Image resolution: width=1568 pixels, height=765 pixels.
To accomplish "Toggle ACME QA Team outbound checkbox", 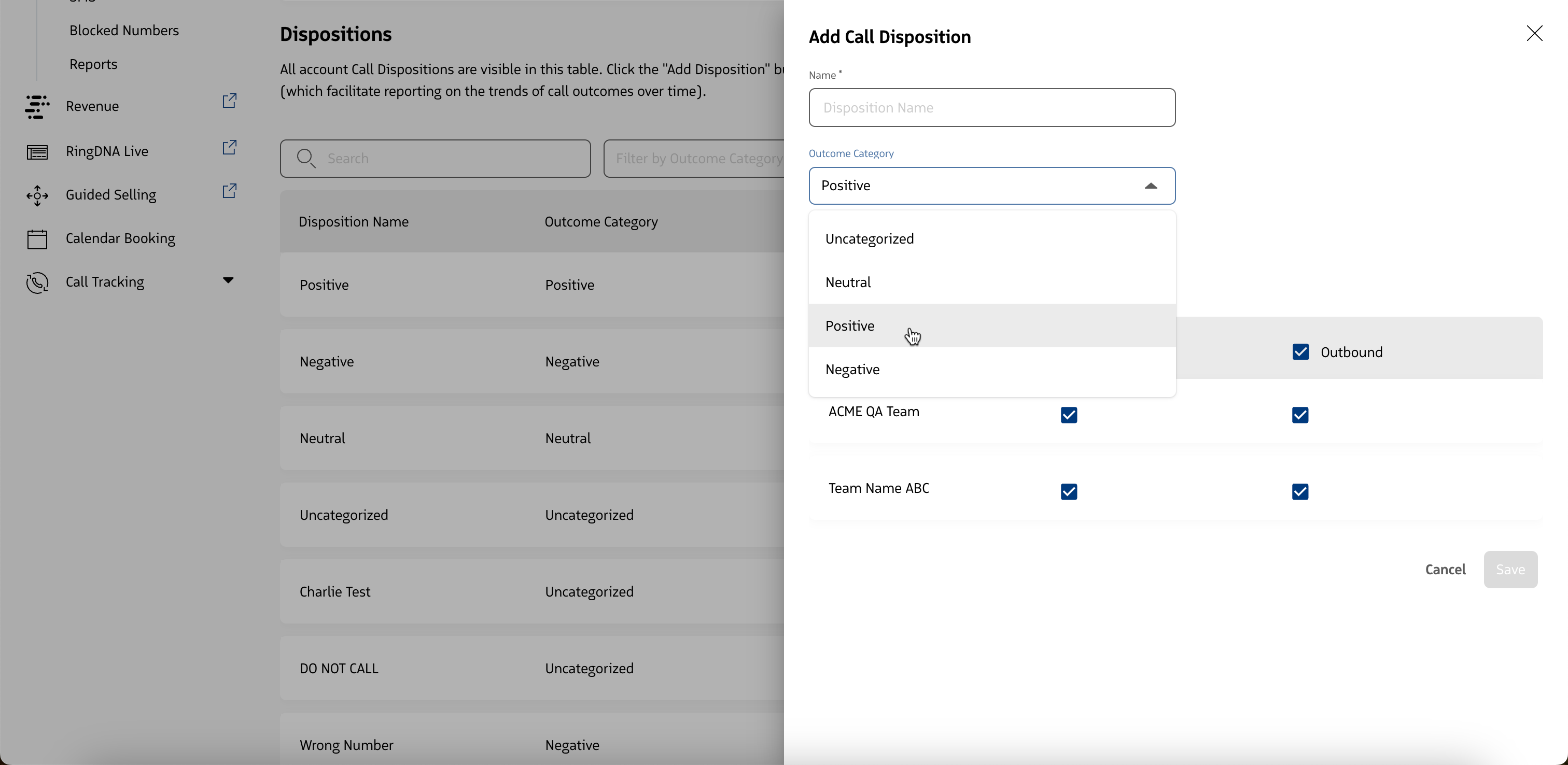I will (1300, 415).
